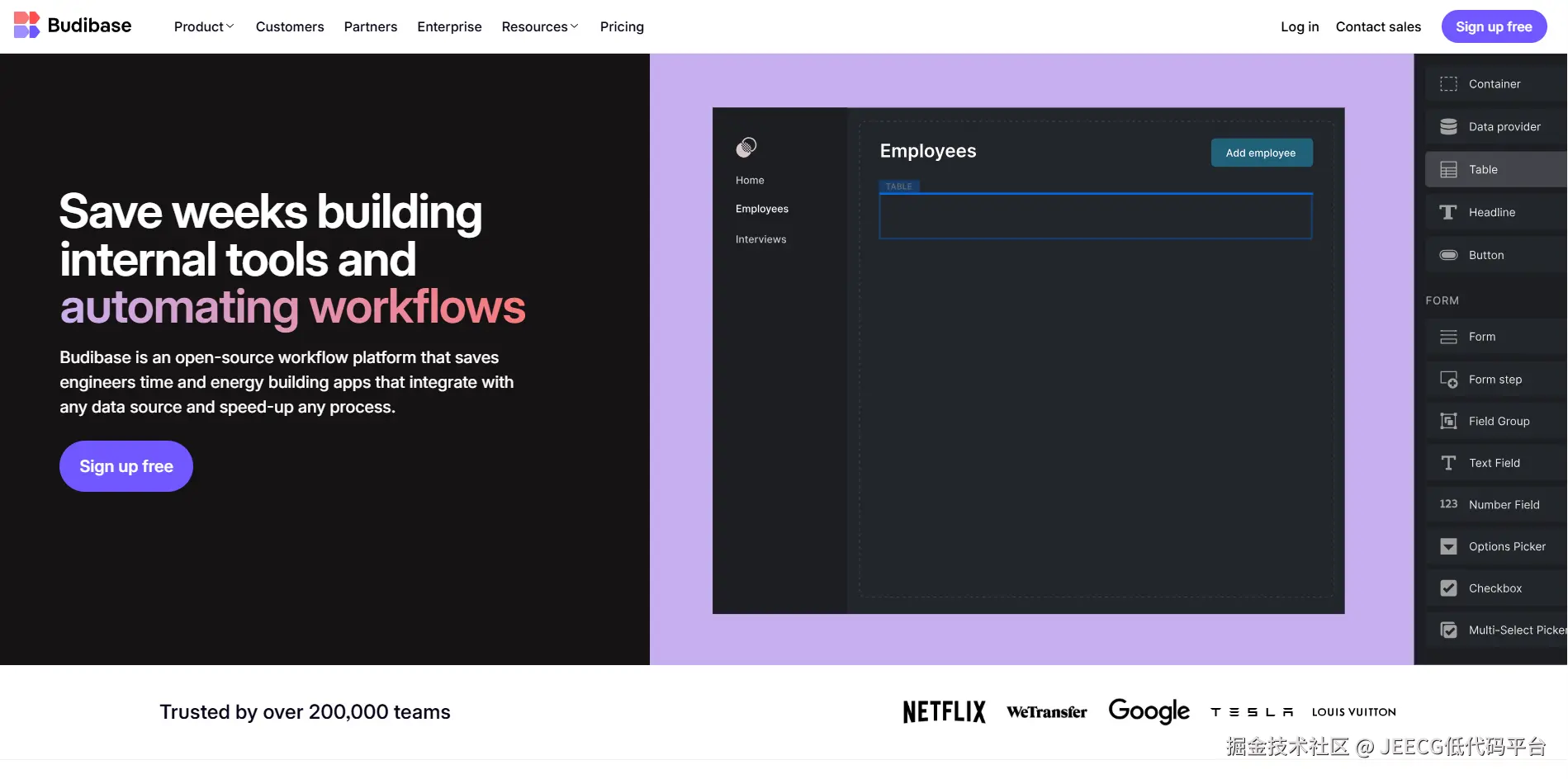Select the Form step component icon

coord(1448,380)
